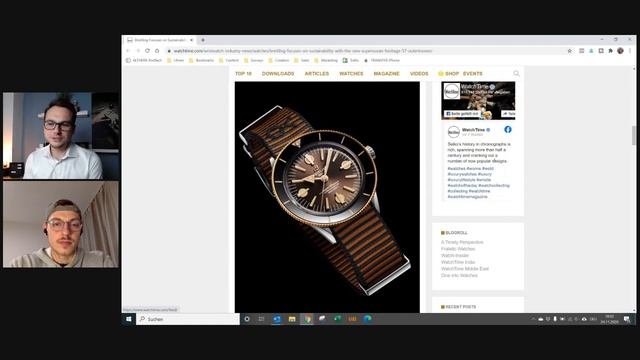Open the SHOP menu item
This screenshot has height=360, width=640.
tap(449, 73)
